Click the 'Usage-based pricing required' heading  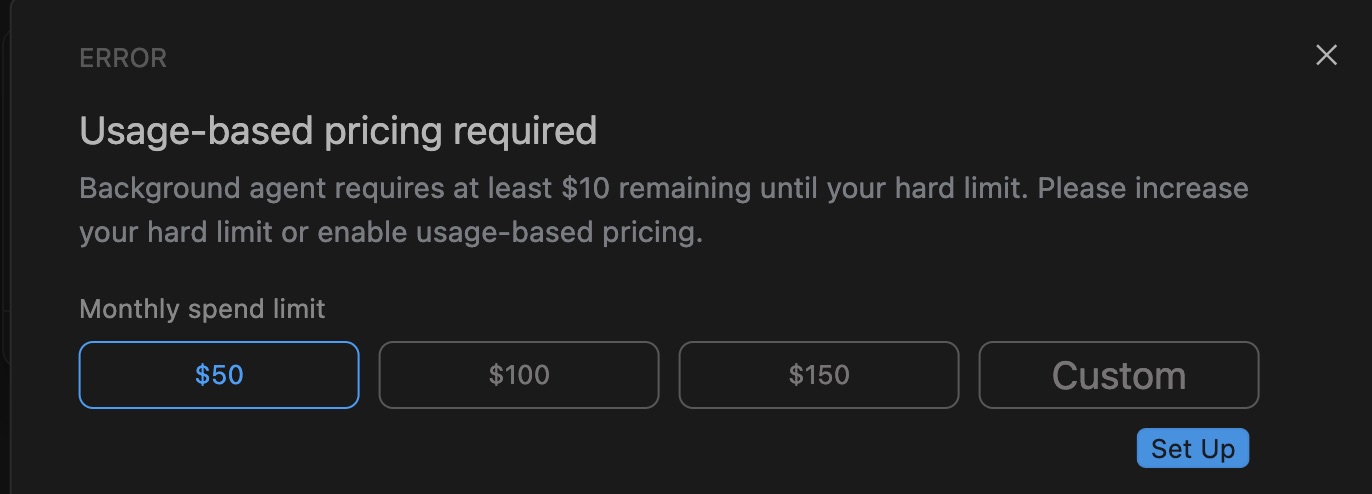tap(338, 131)
